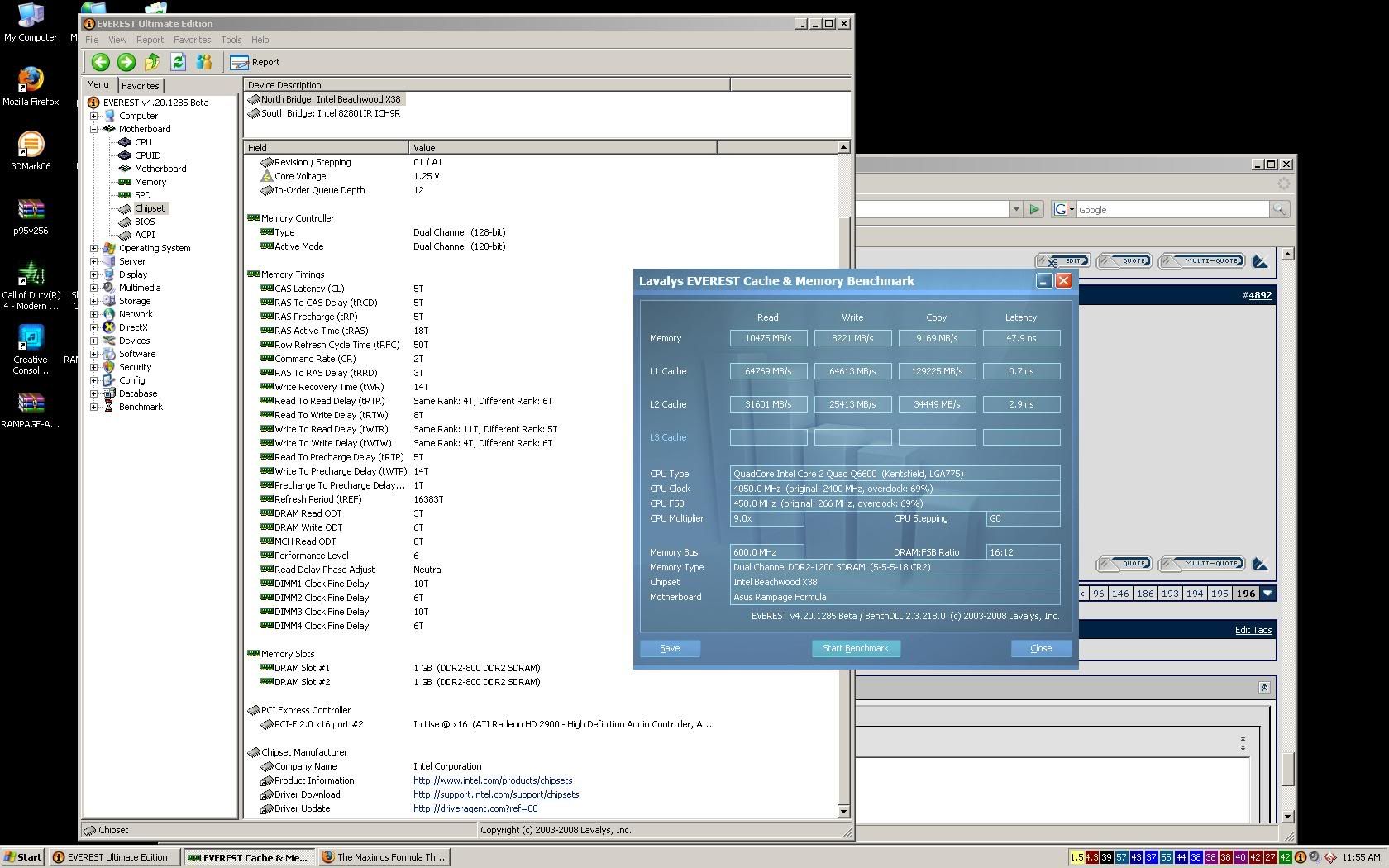
Task: Expand the Operating System tree node
Action: [93, 248]
